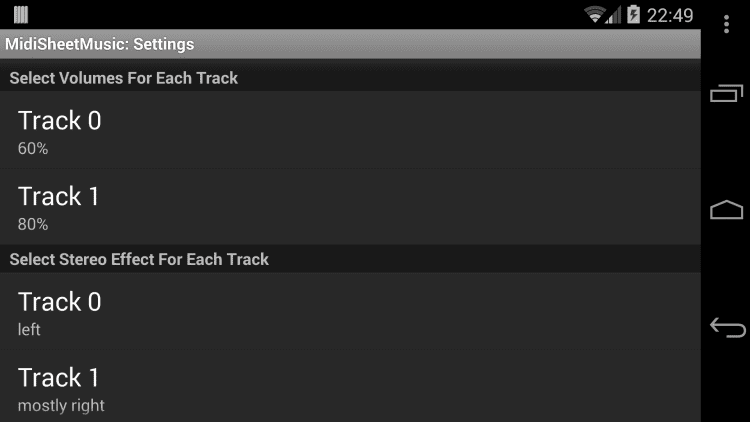Image resolution: width=750 pixels, height=422 pixels.
Task: Click the 'Select Stereo Effect For Each Track' header
Action: 139,259
